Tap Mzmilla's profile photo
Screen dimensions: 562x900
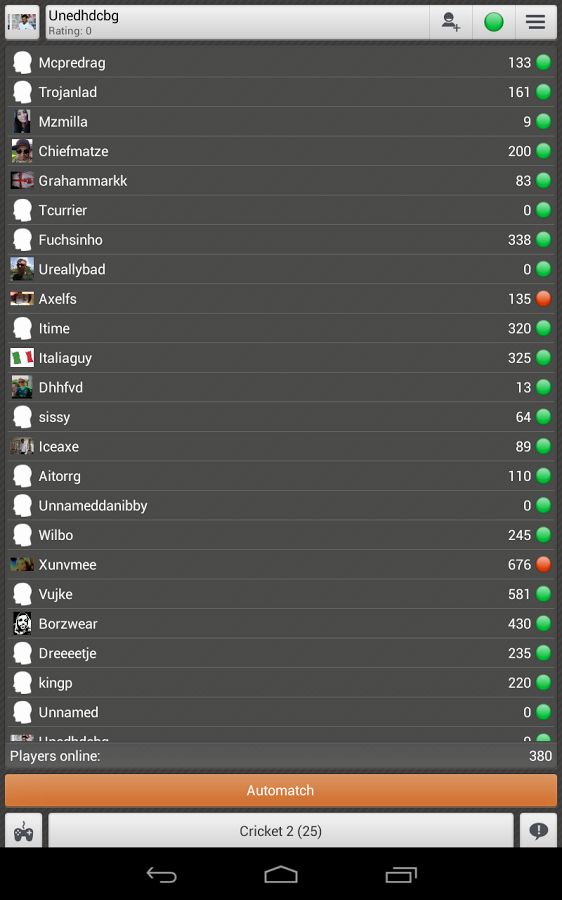point(22,121)
